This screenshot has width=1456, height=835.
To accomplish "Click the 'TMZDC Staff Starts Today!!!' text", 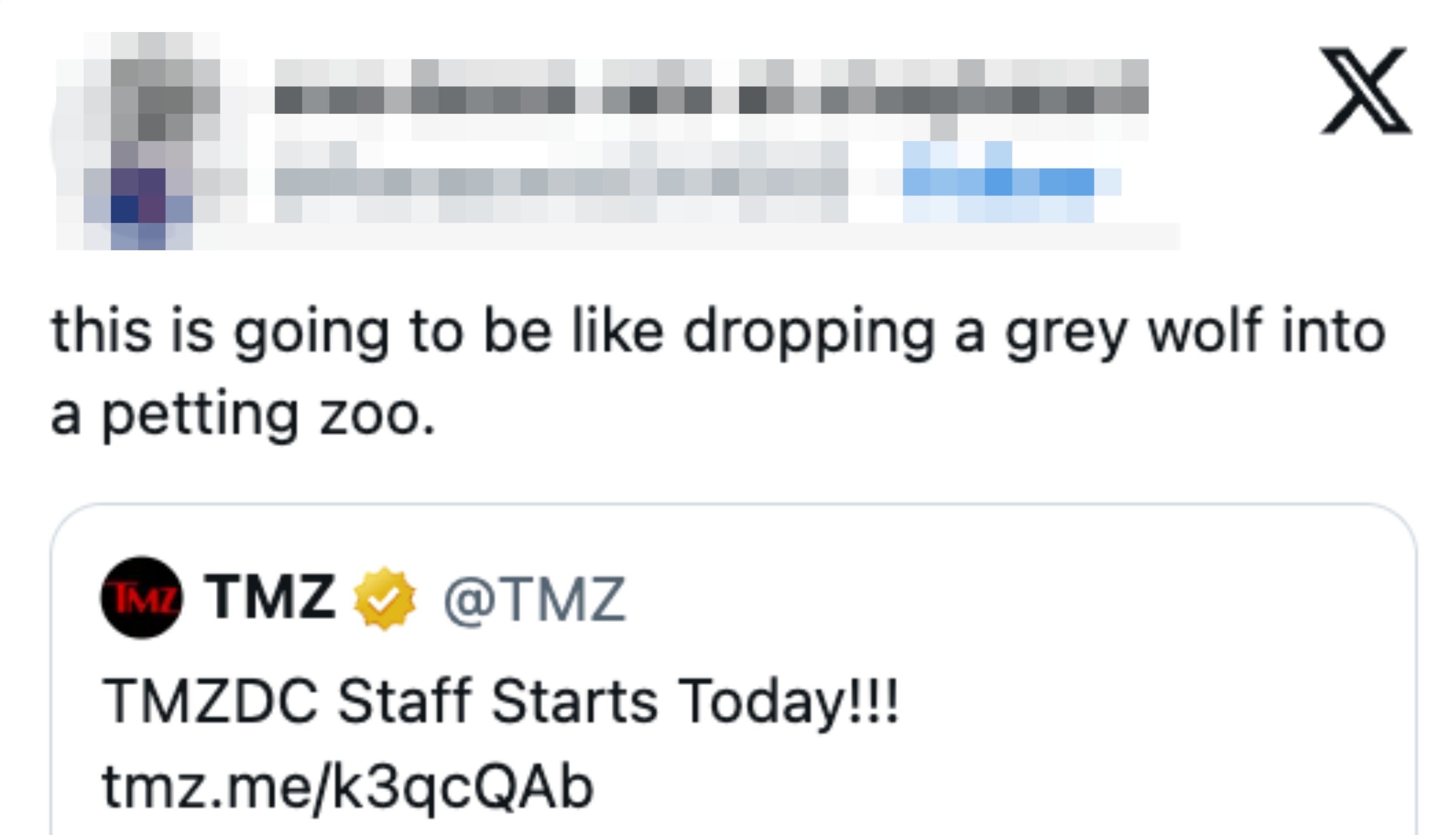I will pos(499,701).
